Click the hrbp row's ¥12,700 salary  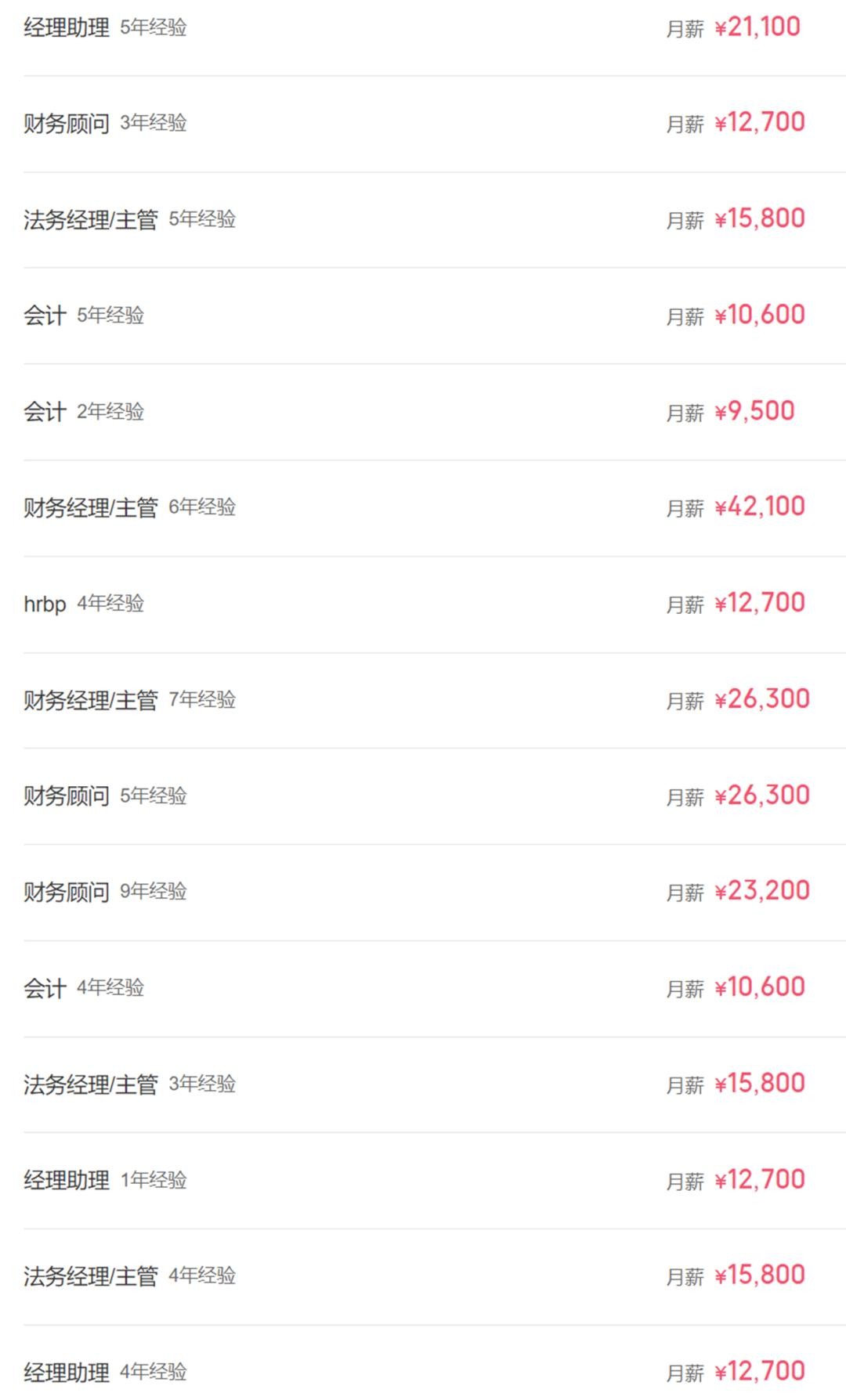[760, 604]
